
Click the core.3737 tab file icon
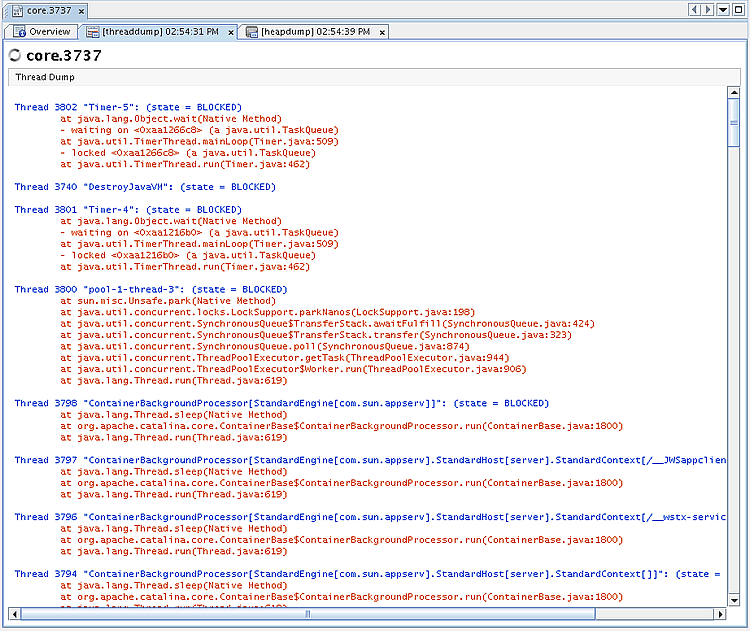[x=17, y=10]
